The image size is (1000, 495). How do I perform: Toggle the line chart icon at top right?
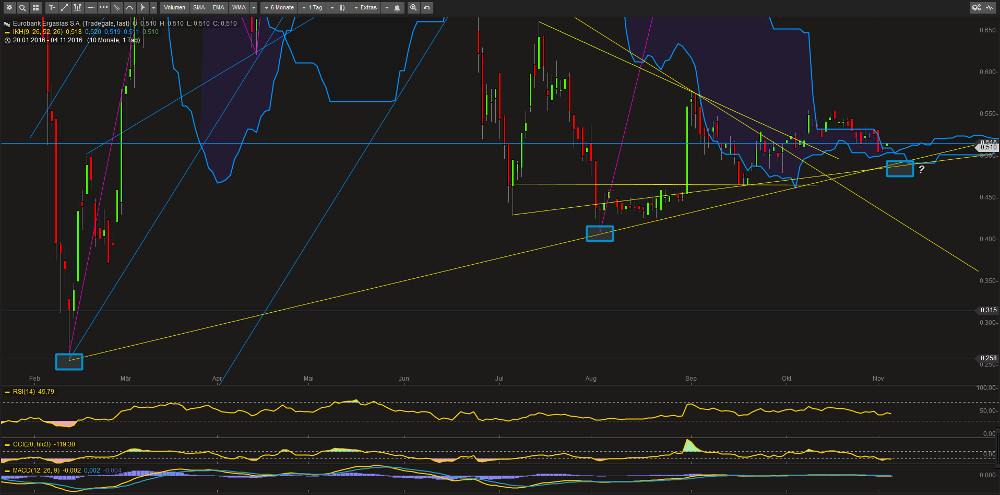coord(990,8)
